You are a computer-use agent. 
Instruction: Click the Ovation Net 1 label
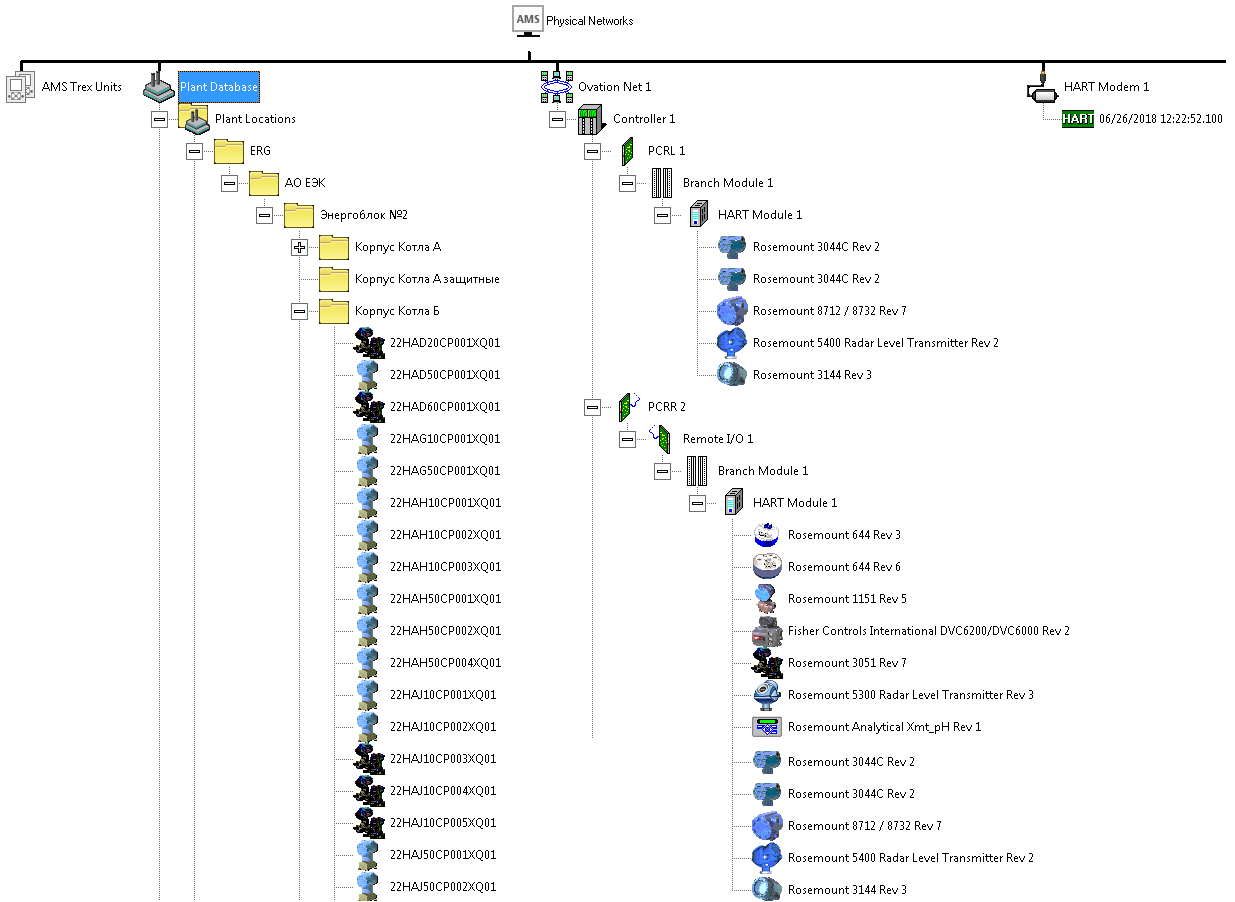[x=614, y=87]
